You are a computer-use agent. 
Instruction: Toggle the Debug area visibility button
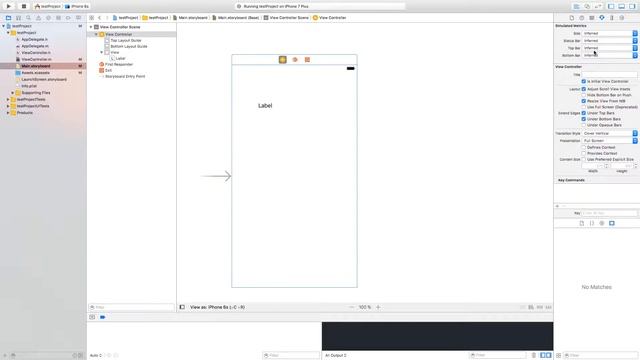622,7
